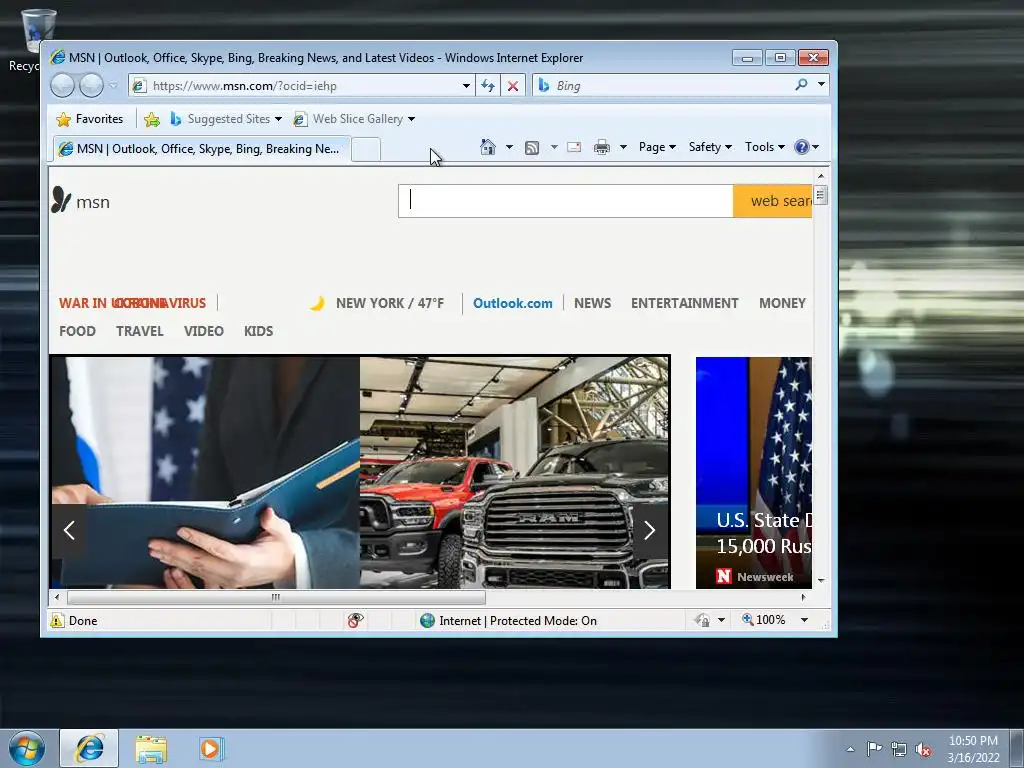The height and width of the screenshot is (768, 1024).
Task: Click the Print icon
Action: 601,148
